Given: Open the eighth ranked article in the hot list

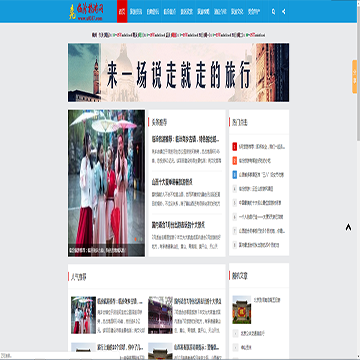Looking at the screenshot, I should point(259,245).
